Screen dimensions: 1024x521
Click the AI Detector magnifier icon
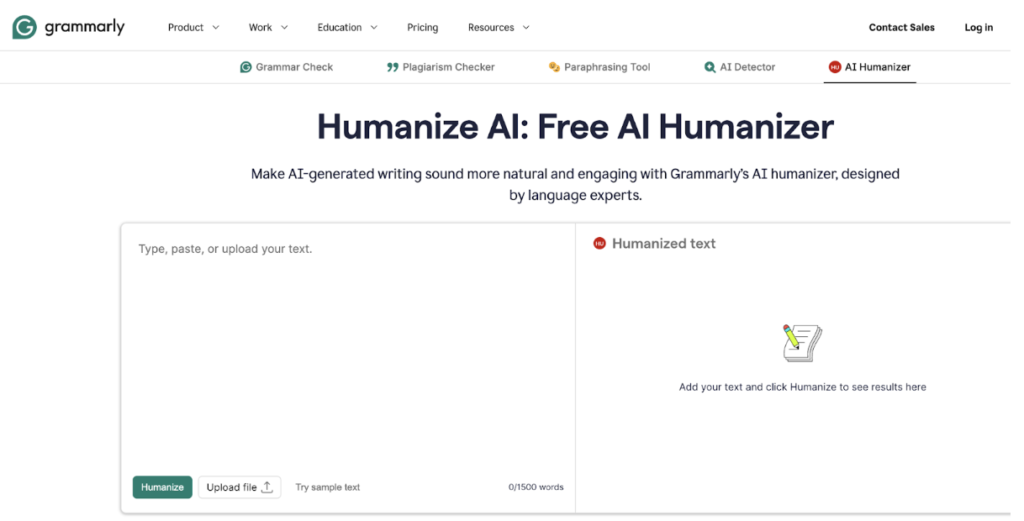710,67
